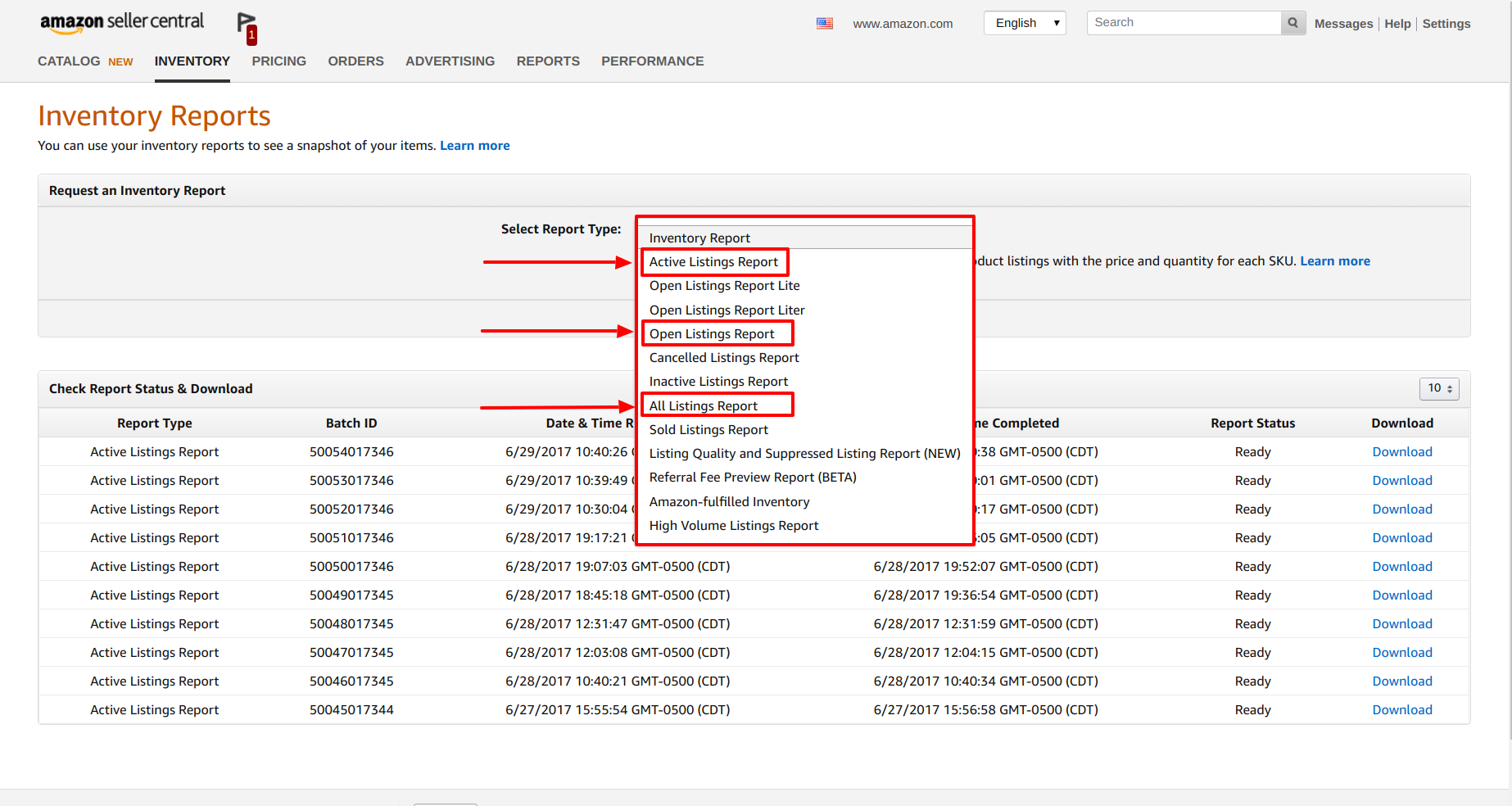This screenshot has height=806, width=1512.
Task: Click Learn more next to SKU description
Action: 1335,261
